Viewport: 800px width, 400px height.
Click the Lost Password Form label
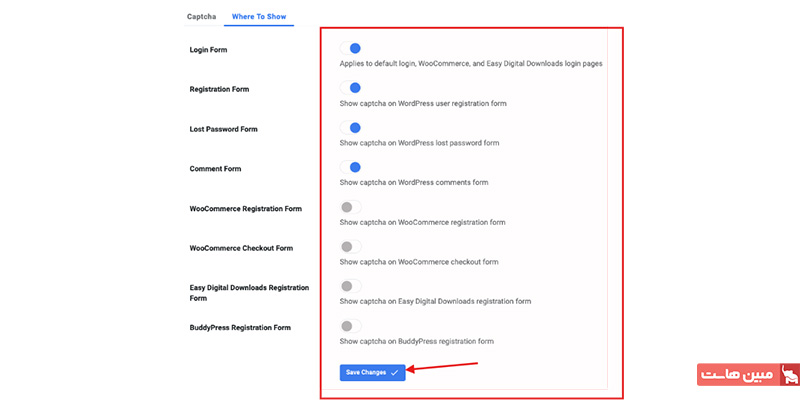coord(223,129)
